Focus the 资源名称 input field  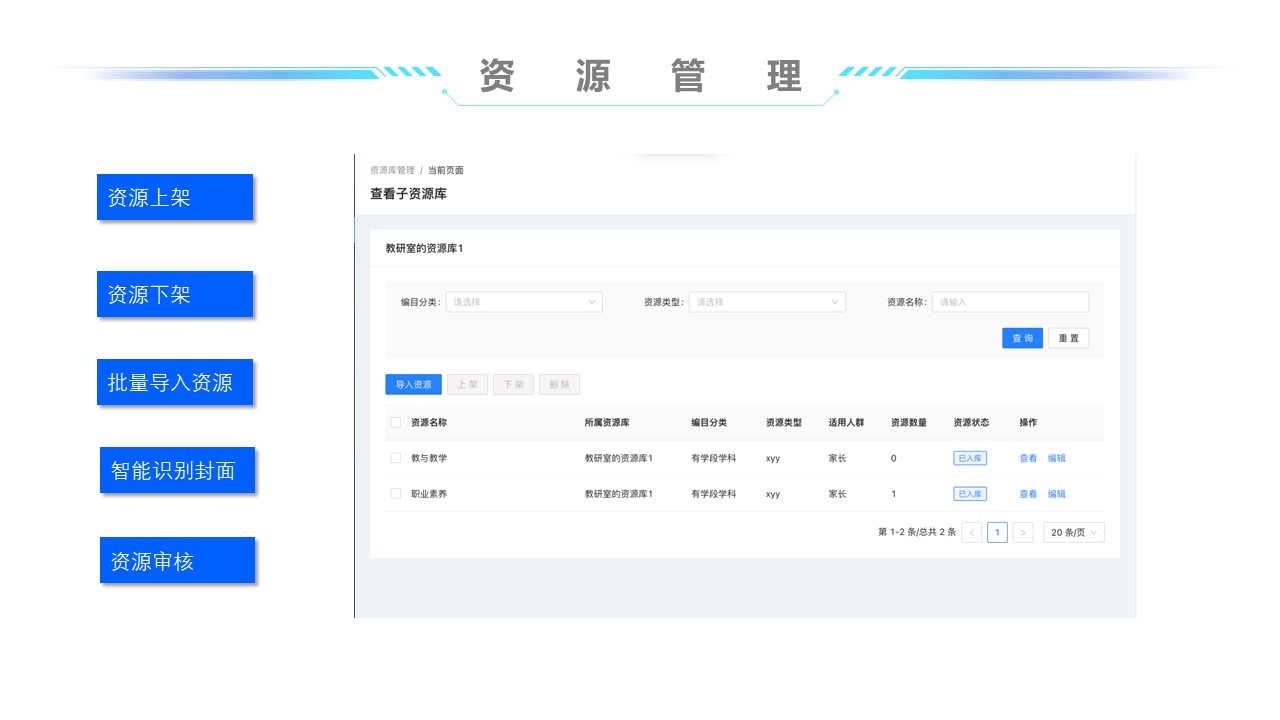1009,302
